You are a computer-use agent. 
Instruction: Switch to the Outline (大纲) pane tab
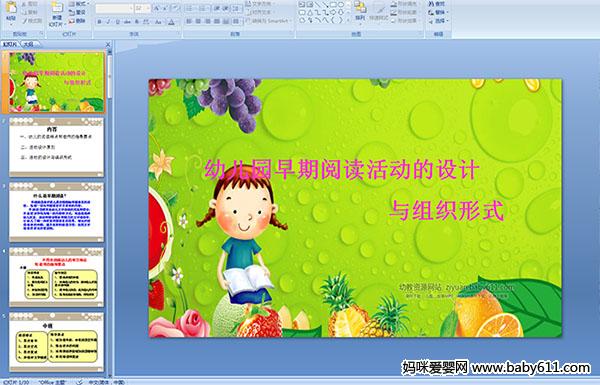click(29, 44)
